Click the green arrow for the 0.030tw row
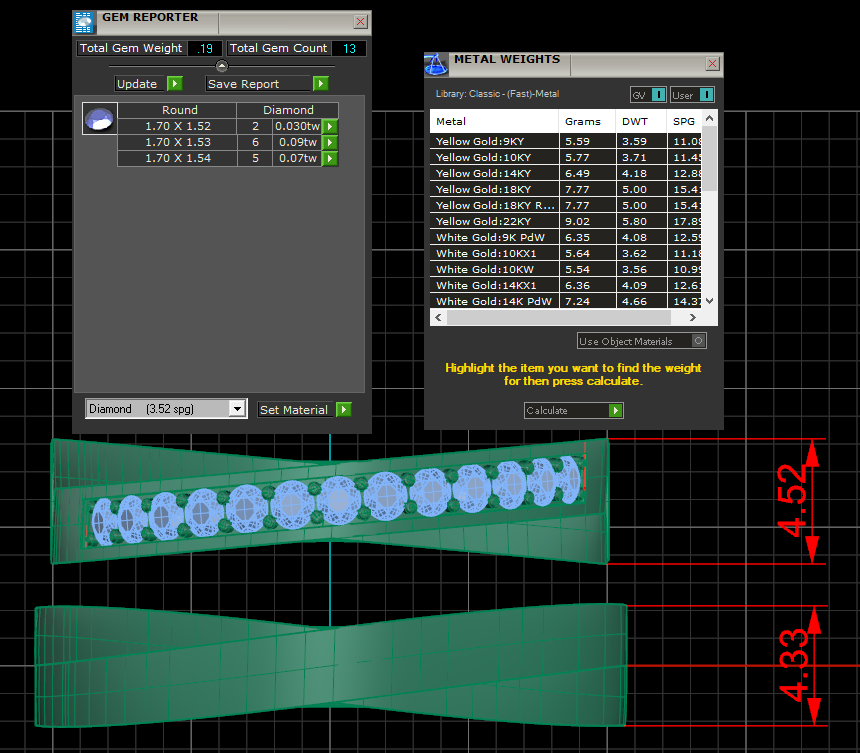The height and width of the screenshot is (753, 860). pyautogui.click(x=330, y=126)
